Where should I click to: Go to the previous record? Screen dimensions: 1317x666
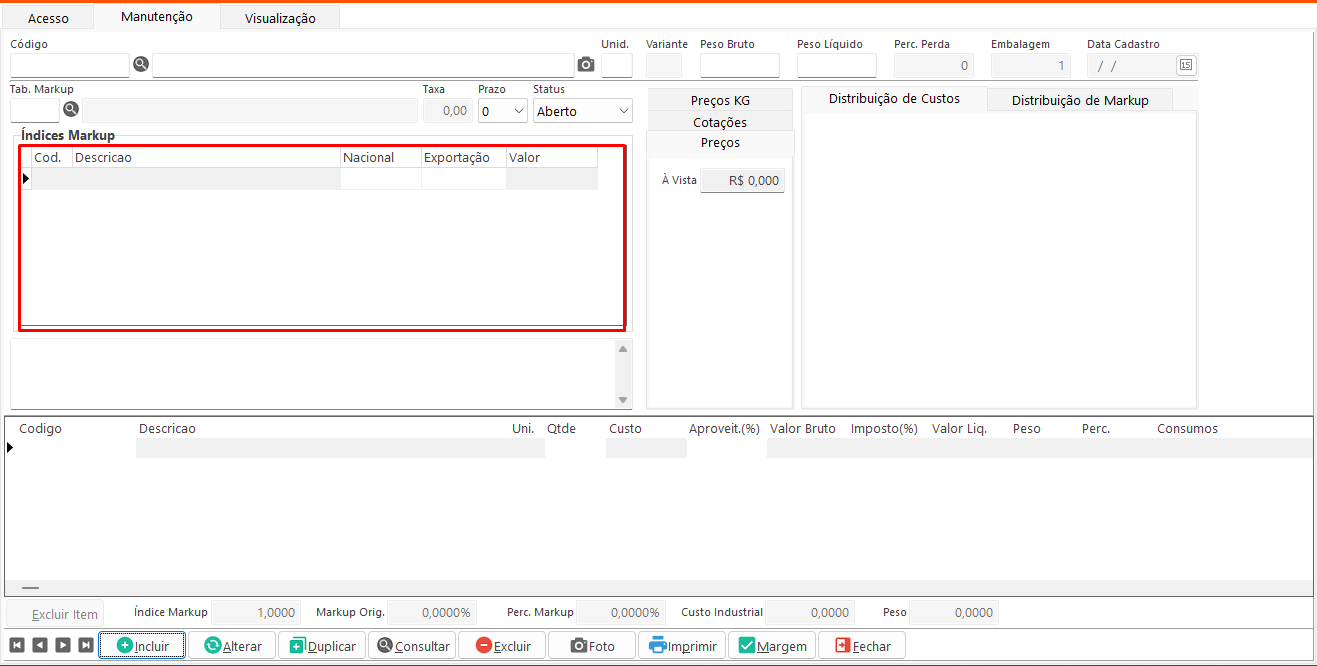40,645
